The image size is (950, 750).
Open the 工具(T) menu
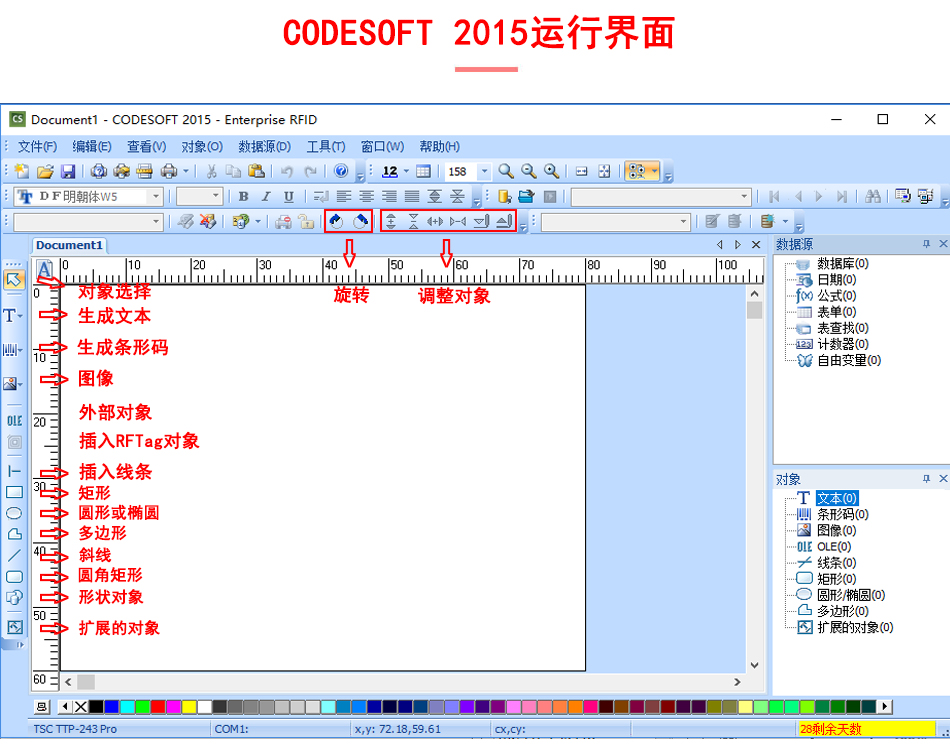click(x=325, y=147)
